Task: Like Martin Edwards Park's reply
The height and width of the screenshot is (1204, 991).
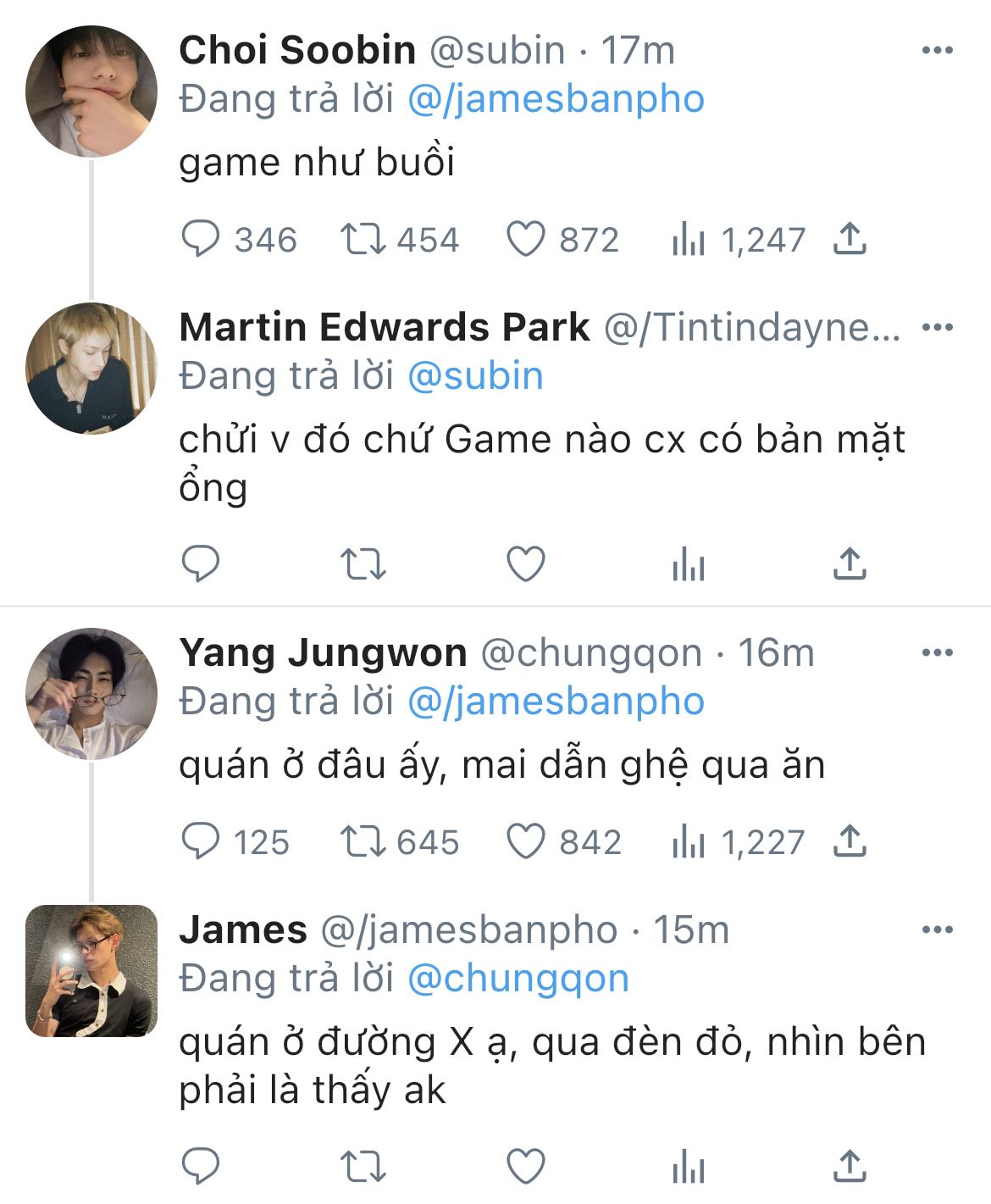Action: click(525, 563)
